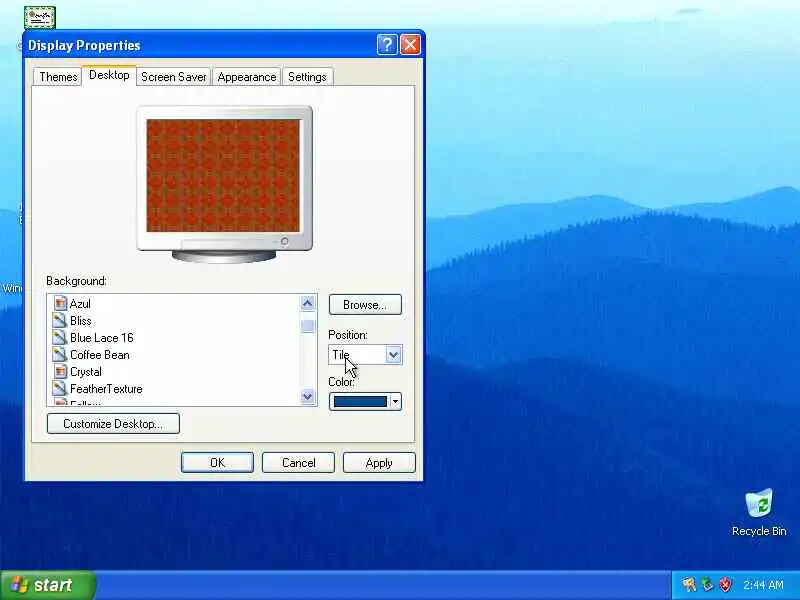Click the background list scroll down arrow
Screen dimensions: 800x600
307,396
